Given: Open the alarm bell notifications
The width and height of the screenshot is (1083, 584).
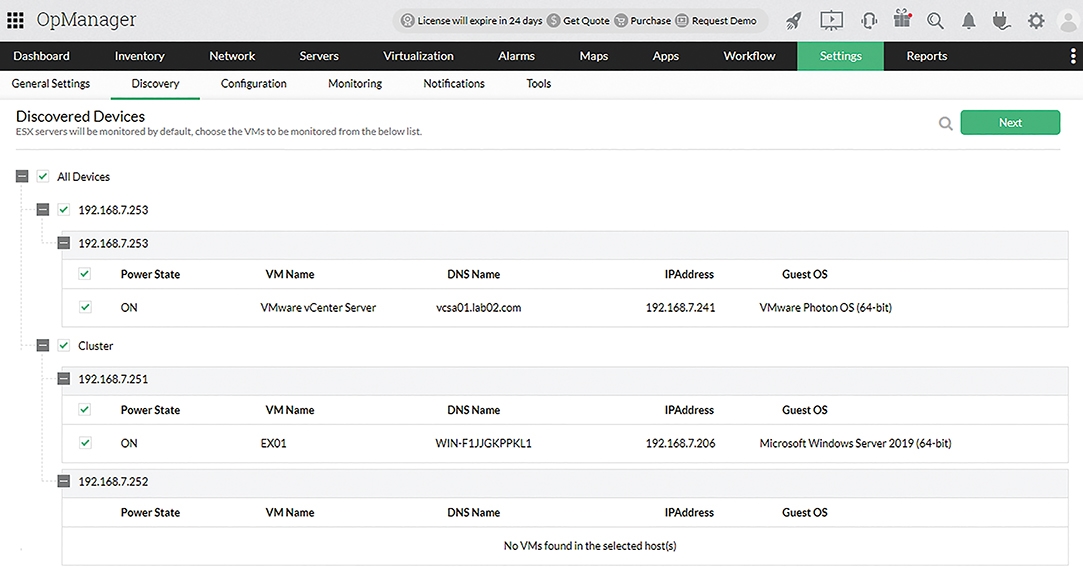Looking at the screenshot, I should [x=969, y=21].
